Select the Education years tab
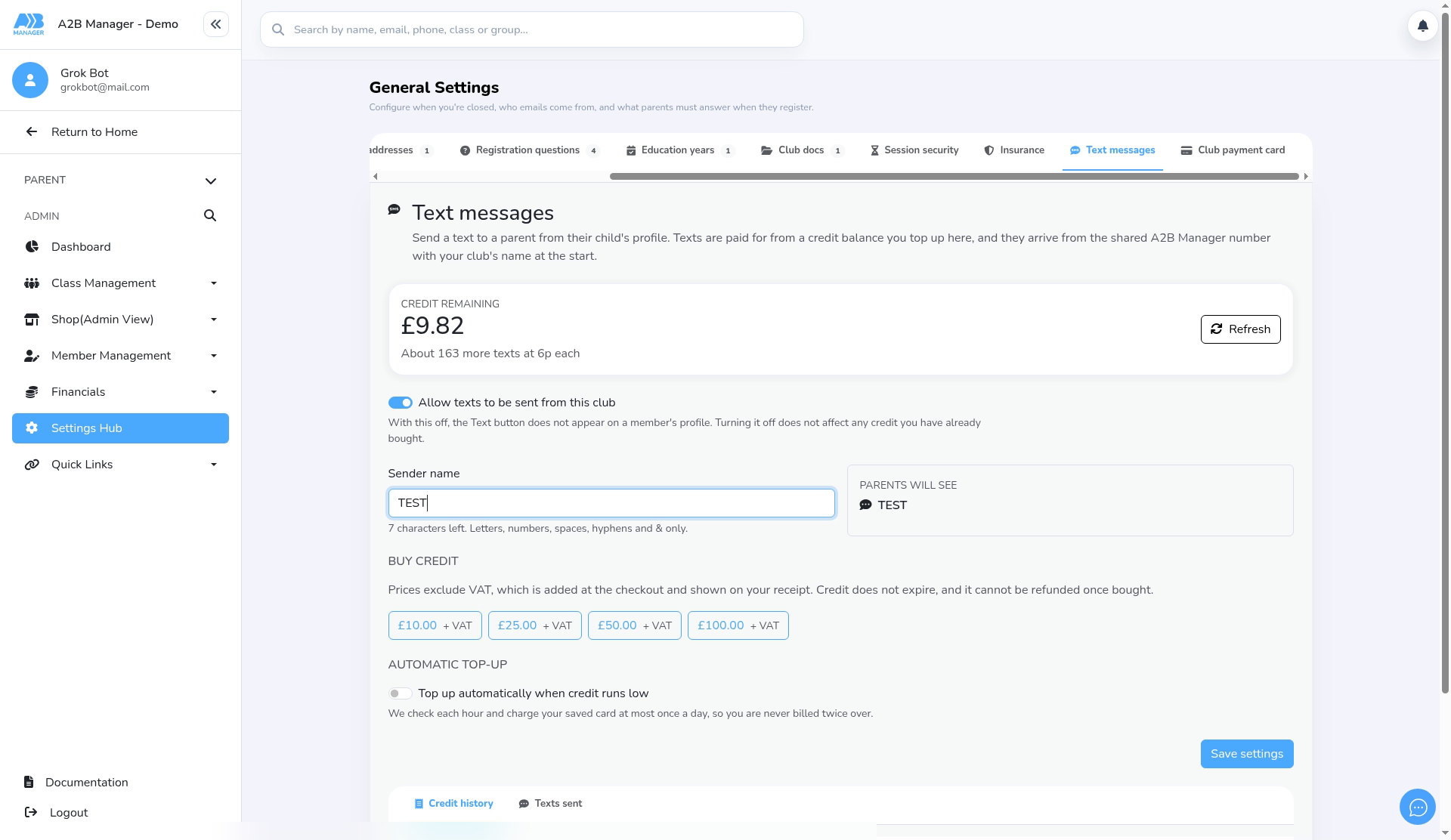1451x840 pixels. click(x=680, y=150)
